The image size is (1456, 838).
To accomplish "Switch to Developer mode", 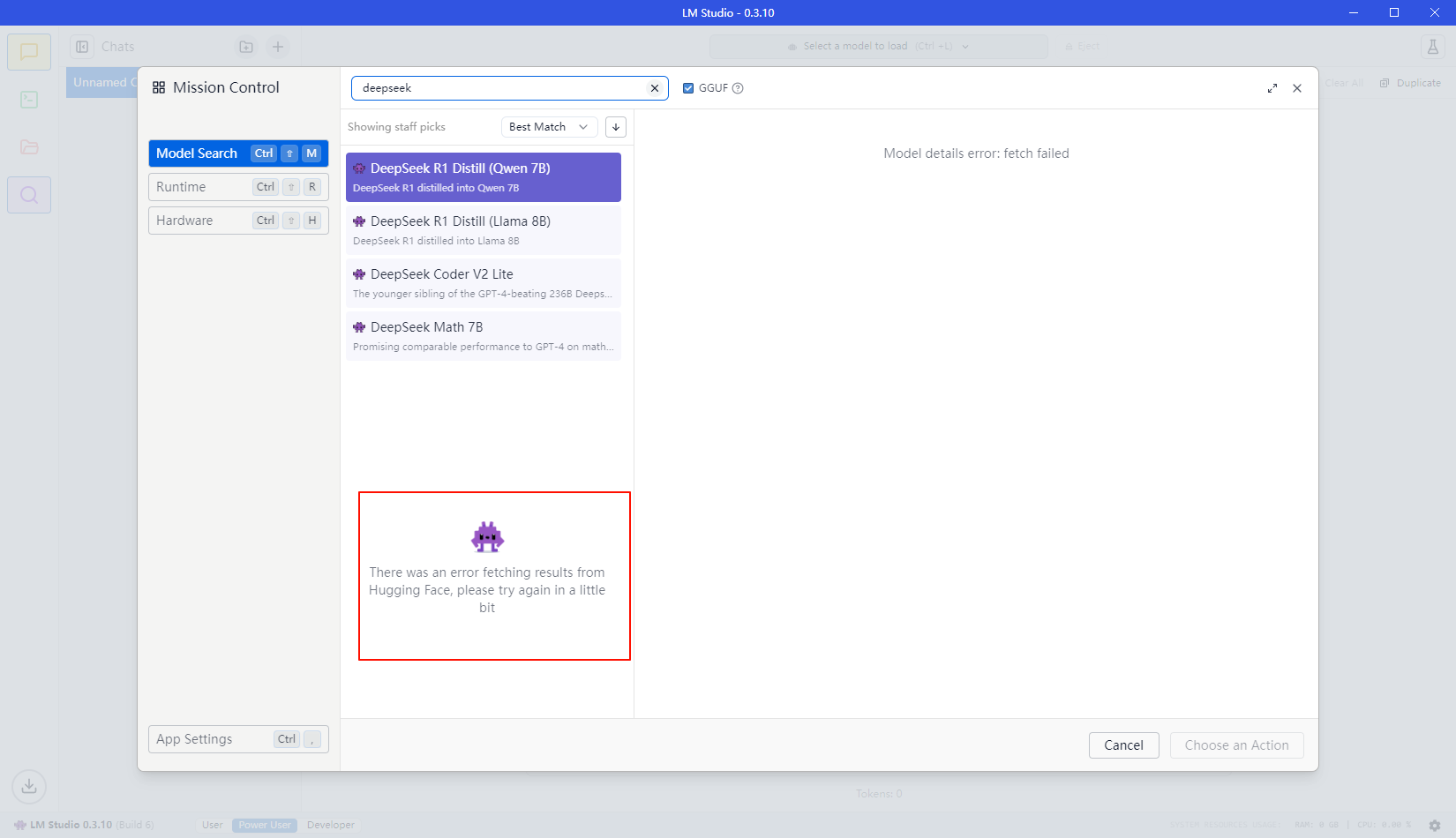I will (x=331, y=825).
